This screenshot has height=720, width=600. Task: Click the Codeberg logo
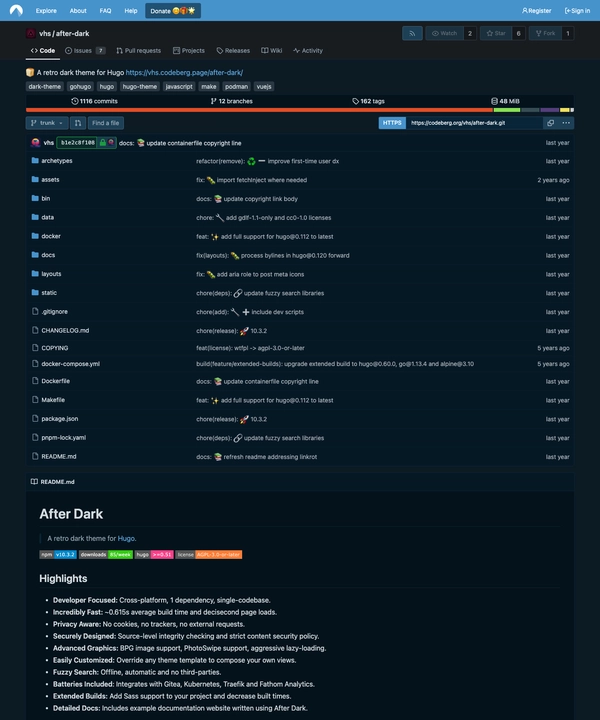(x=16, y=10)
